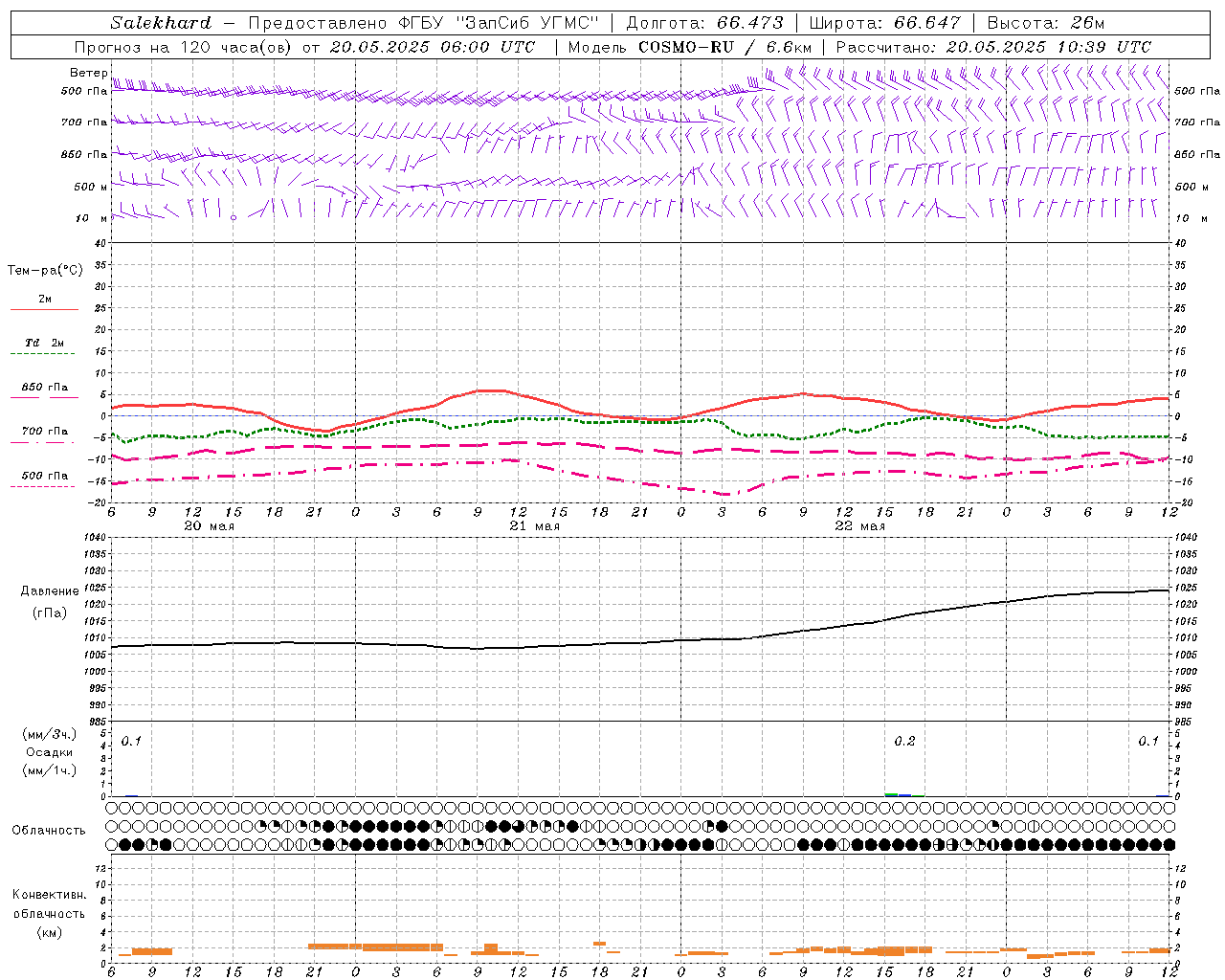The width and height of the screenshot is (1225, 980).
Task: Click the Конвективн. convective cloud label
Action: [x=49, y=895]
